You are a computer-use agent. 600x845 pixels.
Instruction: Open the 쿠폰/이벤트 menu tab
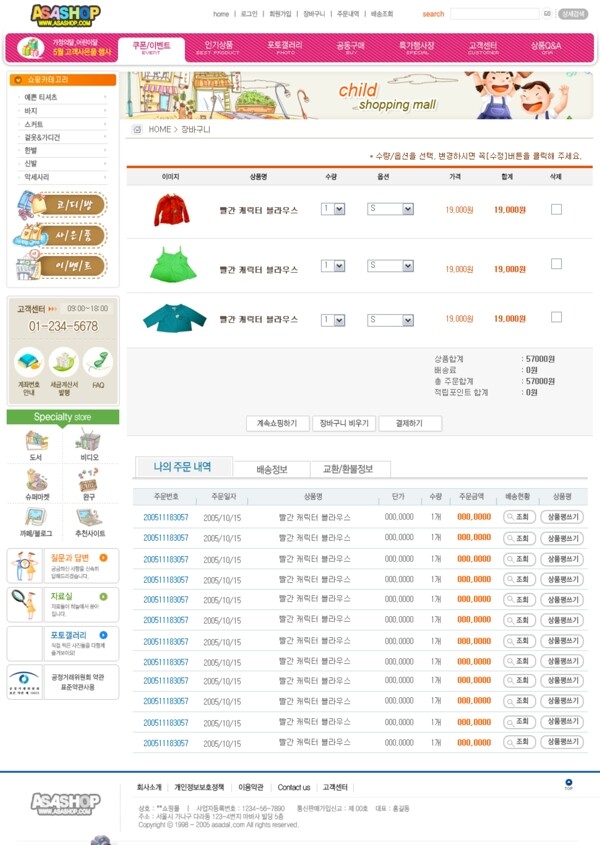(151, 49)
